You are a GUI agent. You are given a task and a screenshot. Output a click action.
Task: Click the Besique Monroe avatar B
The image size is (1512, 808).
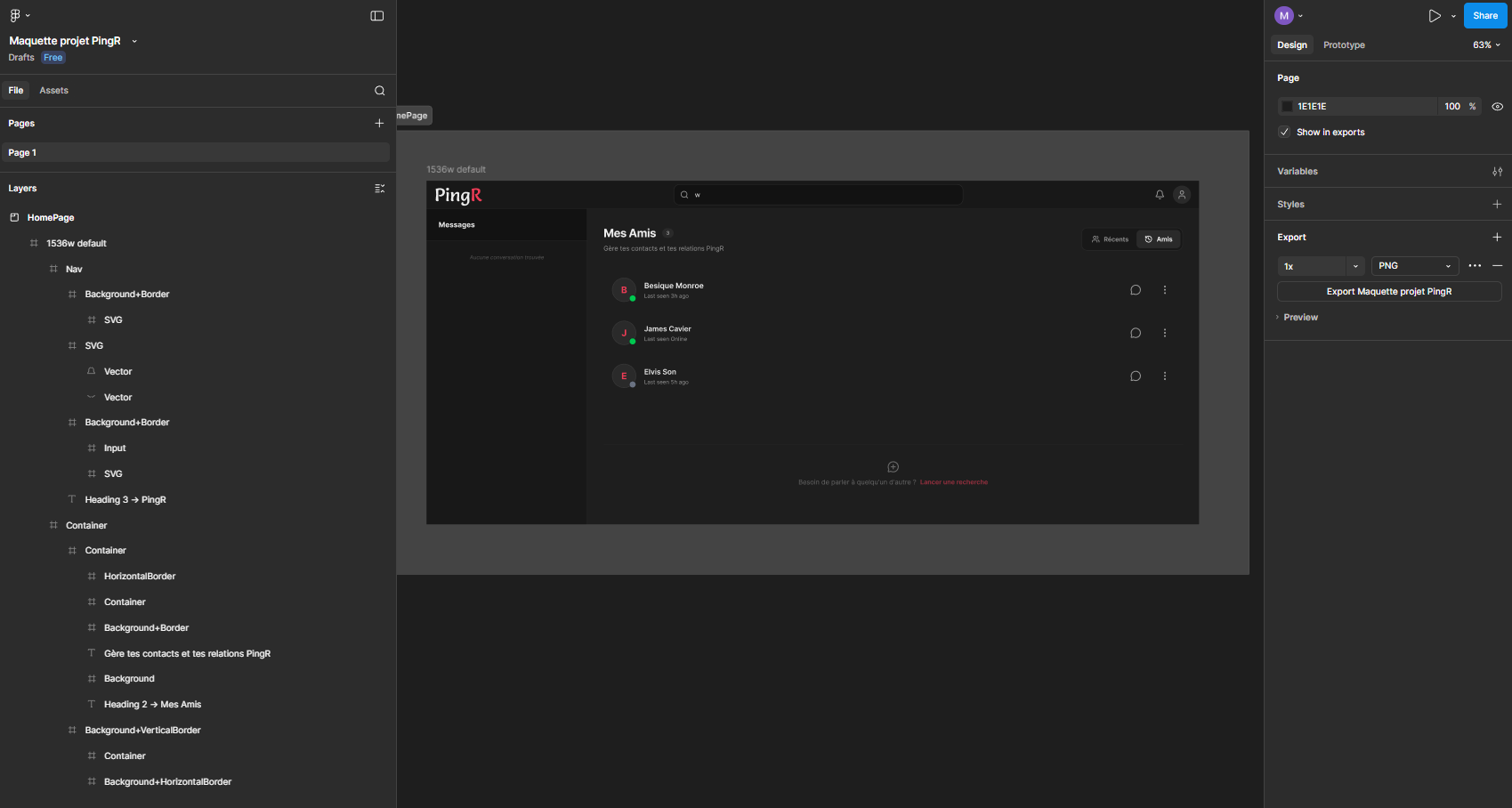tap(624, 290)
